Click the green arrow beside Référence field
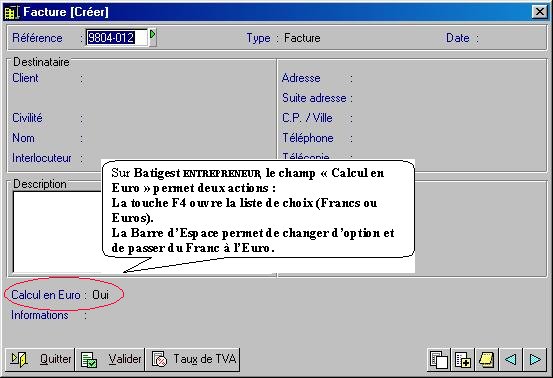 click(152, 37)
